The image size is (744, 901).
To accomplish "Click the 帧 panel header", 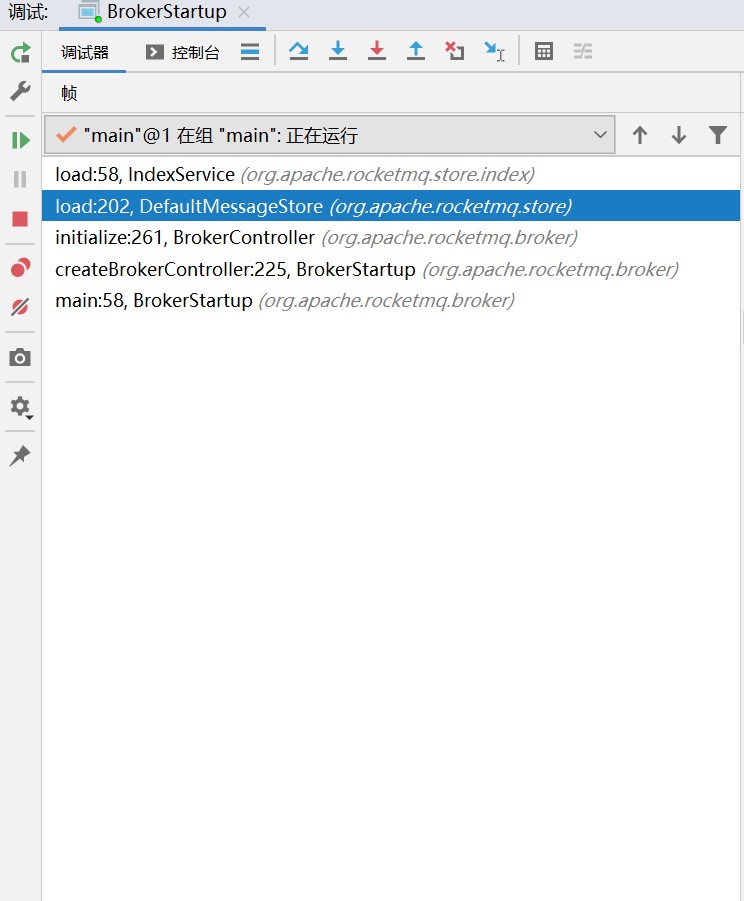I will [x=69, y=93].
